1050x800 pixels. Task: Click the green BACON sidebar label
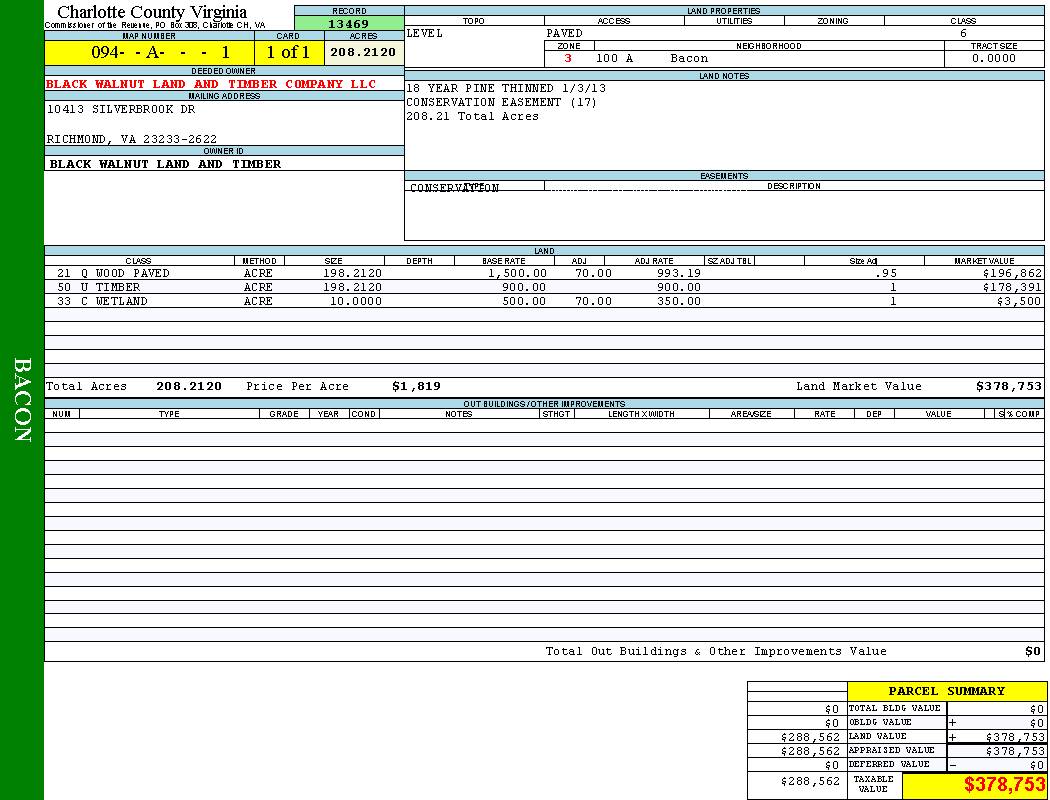pos(22,400)
